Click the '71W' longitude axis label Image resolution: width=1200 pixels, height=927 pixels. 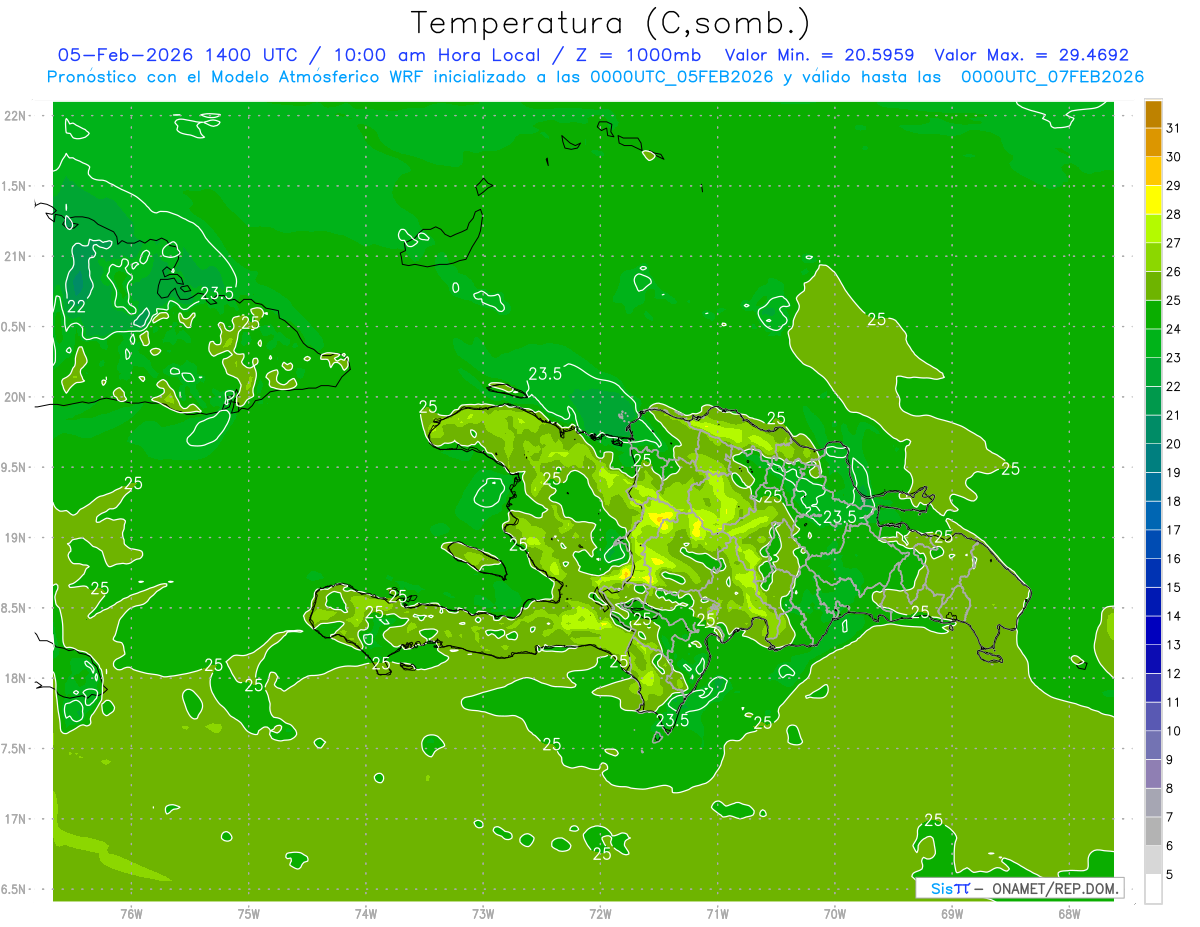coord(717,913)
